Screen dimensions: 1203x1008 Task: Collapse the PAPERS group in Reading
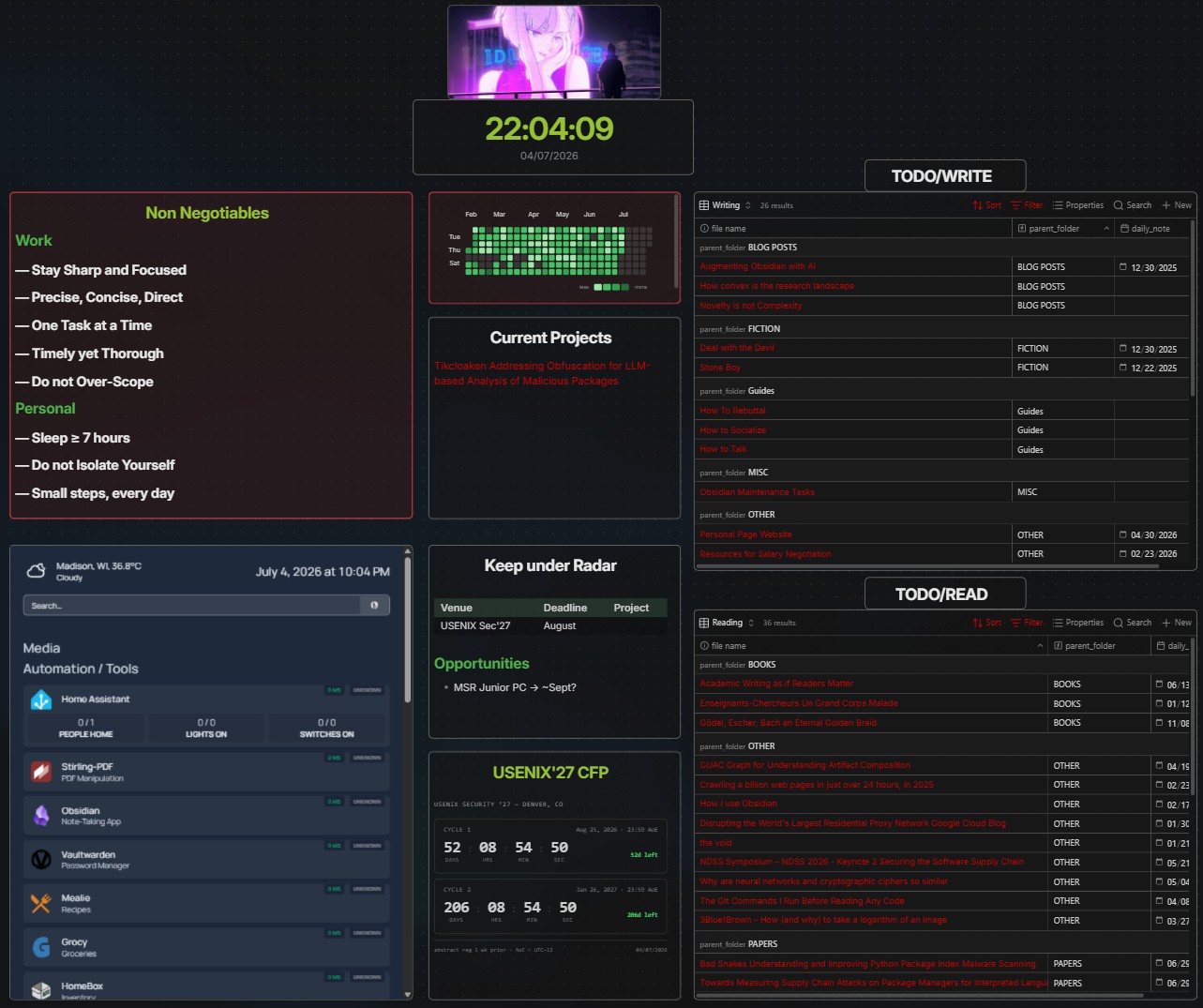[x=739, y=944]
